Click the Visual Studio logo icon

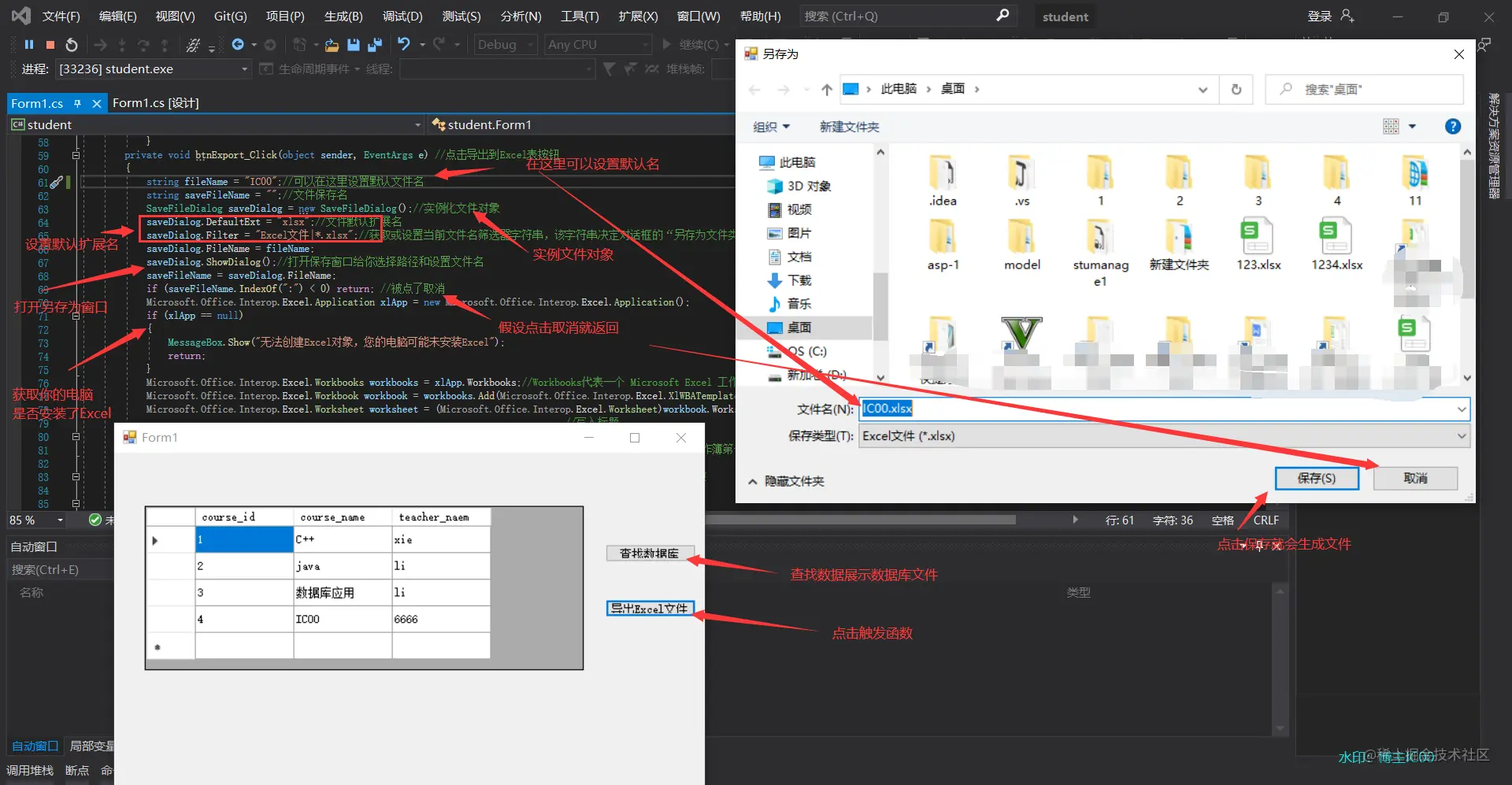point(21,16)
